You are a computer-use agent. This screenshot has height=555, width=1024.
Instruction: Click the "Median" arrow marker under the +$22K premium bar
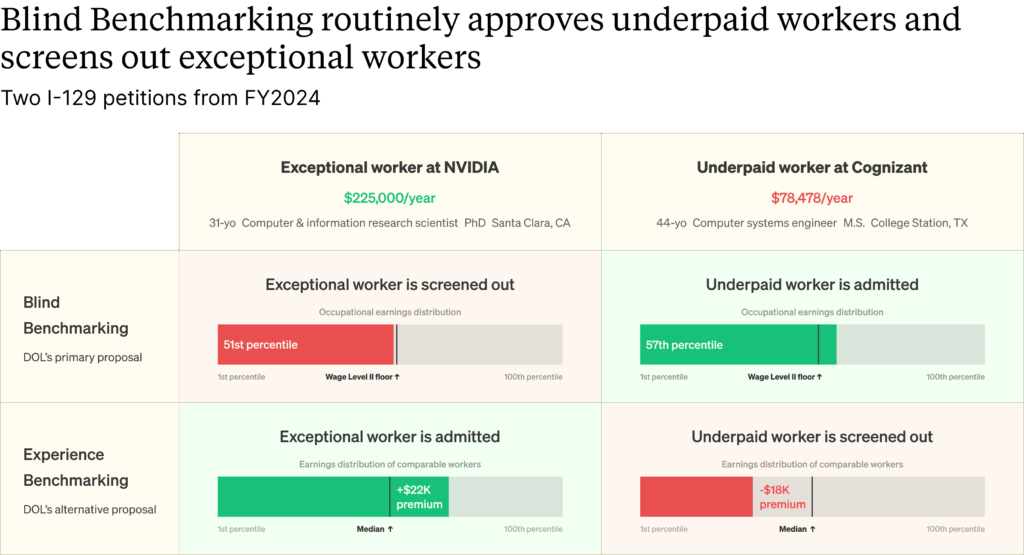click(375, 529)
